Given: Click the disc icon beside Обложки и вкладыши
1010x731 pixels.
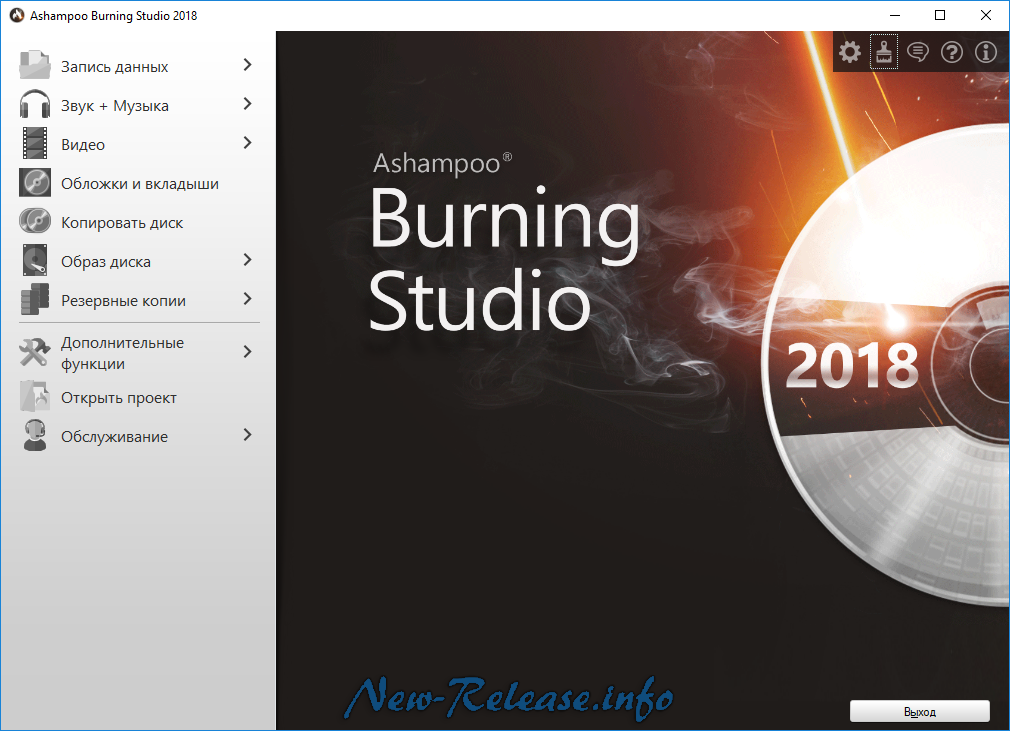Looking at the screenshot, I should pos(35,183).
